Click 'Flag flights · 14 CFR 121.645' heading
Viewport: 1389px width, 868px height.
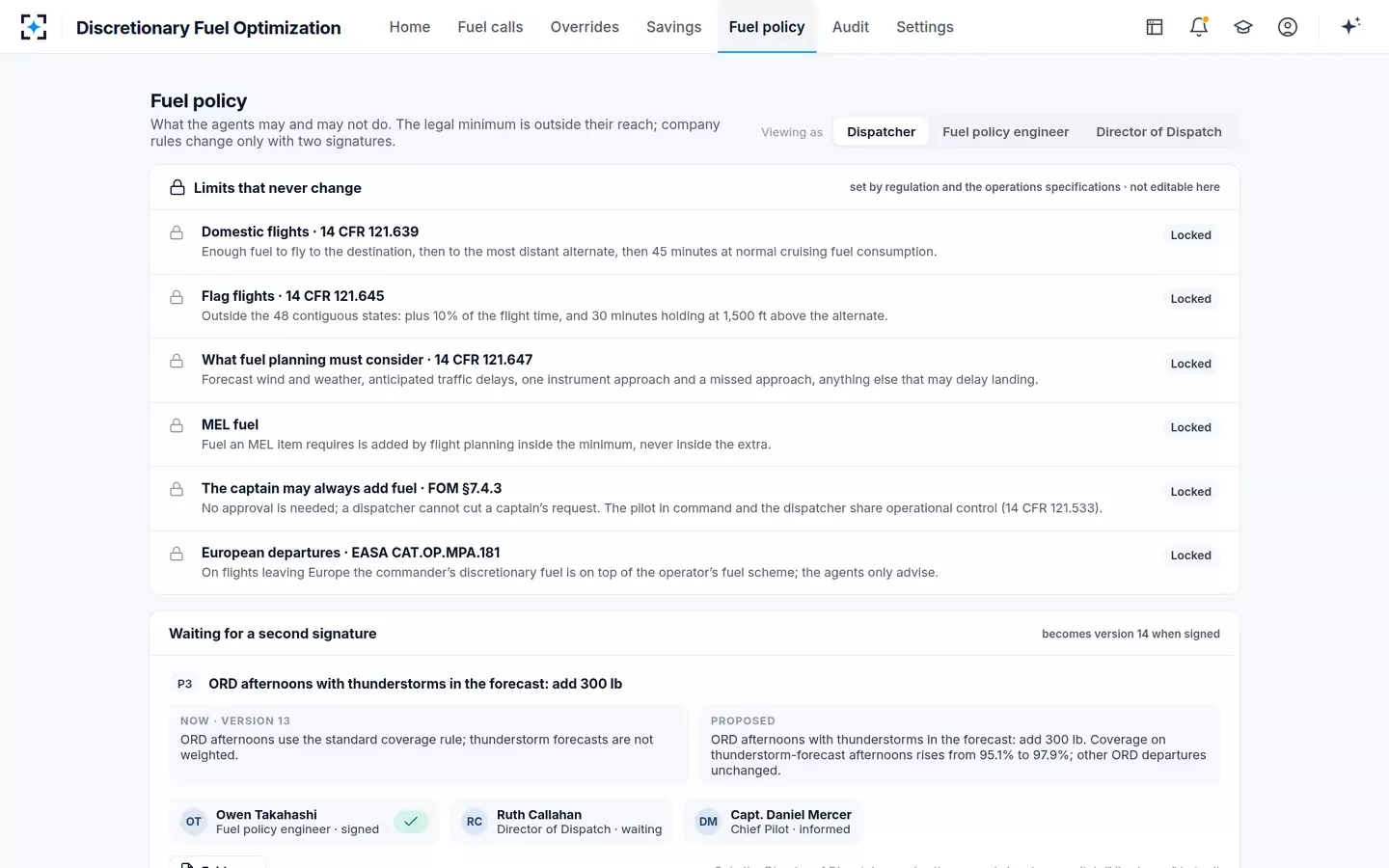tap(292, 296)
